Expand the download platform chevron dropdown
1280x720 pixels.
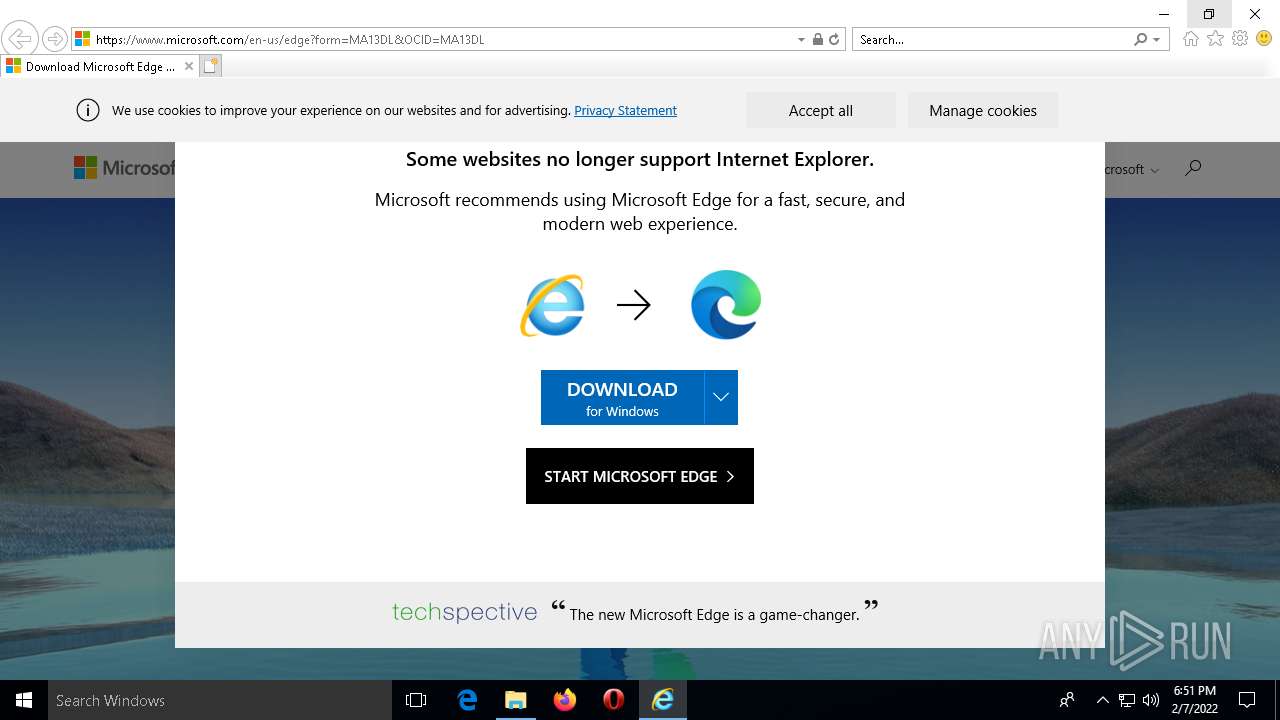tap(721, 398)
